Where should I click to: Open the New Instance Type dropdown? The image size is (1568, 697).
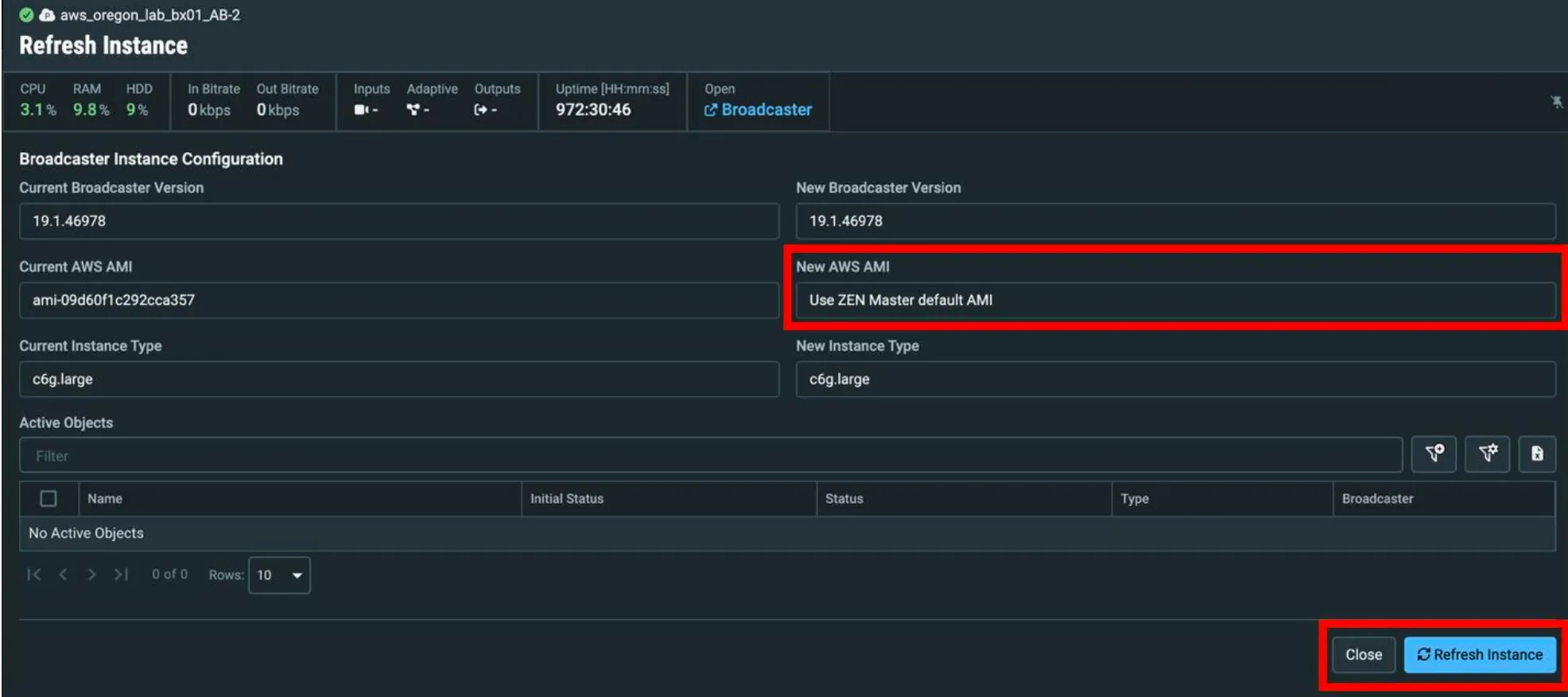(x=1175, y=380)
